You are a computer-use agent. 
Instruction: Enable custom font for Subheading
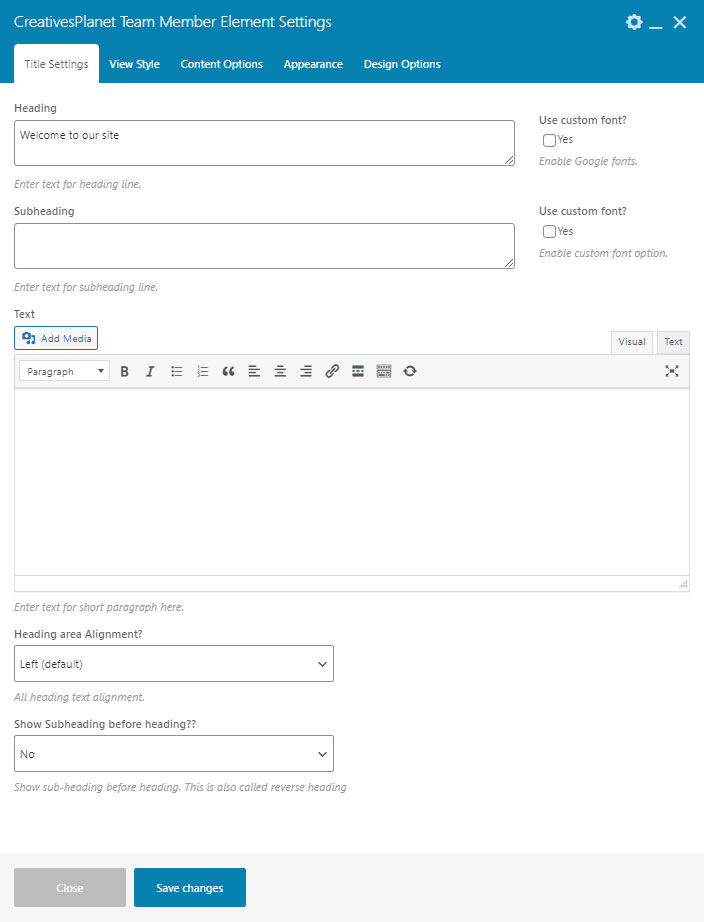[549, 232]
